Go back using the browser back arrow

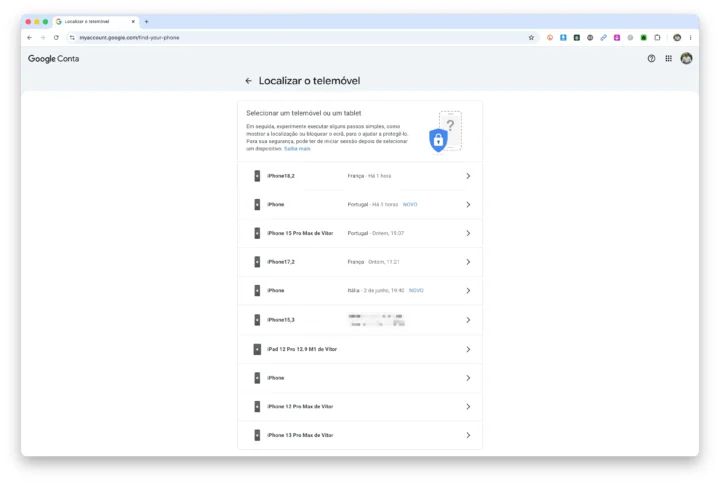pos(29,38)
